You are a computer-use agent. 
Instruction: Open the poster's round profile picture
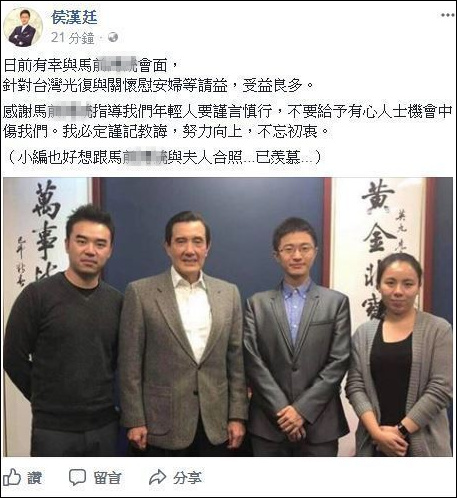pyautogui.click(x=23, y=27)
